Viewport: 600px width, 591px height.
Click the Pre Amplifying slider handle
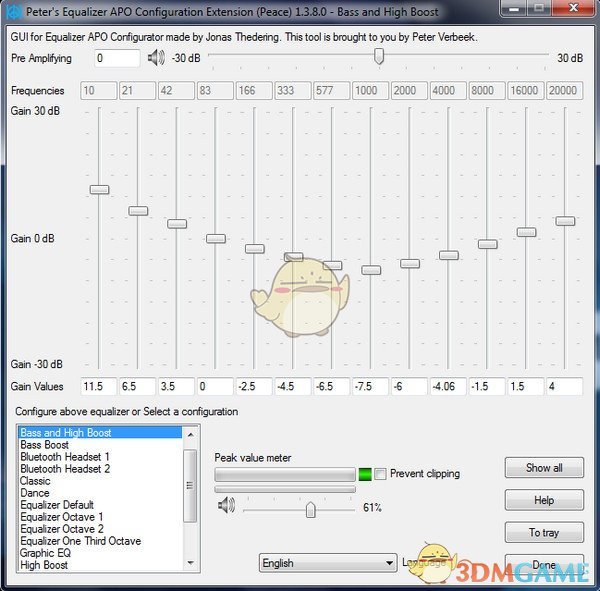pyautogui.click(x=379, y=56)
